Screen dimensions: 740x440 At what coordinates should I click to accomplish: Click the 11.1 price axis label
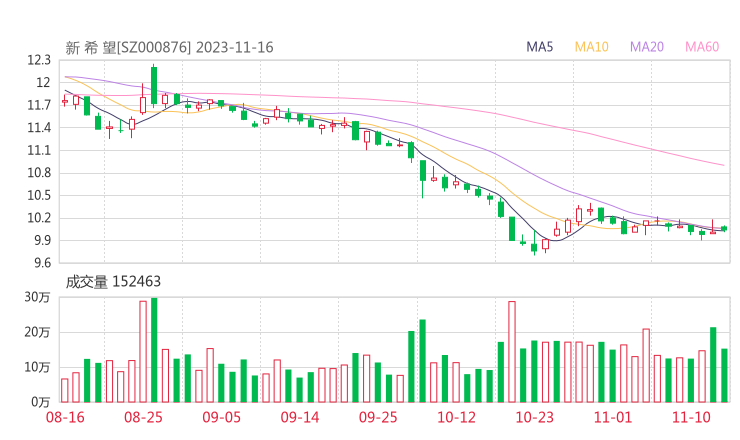[39, 151]
